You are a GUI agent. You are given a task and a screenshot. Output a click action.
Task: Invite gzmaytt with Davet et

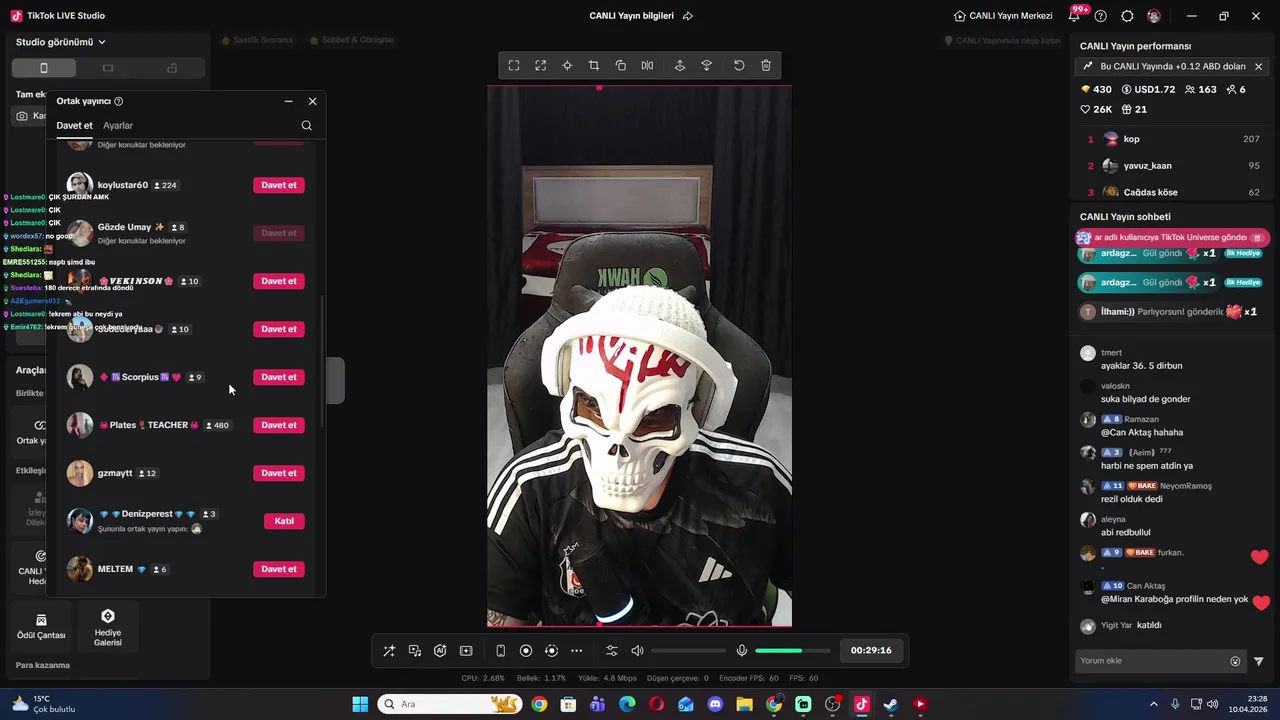[x=279, y=473]
